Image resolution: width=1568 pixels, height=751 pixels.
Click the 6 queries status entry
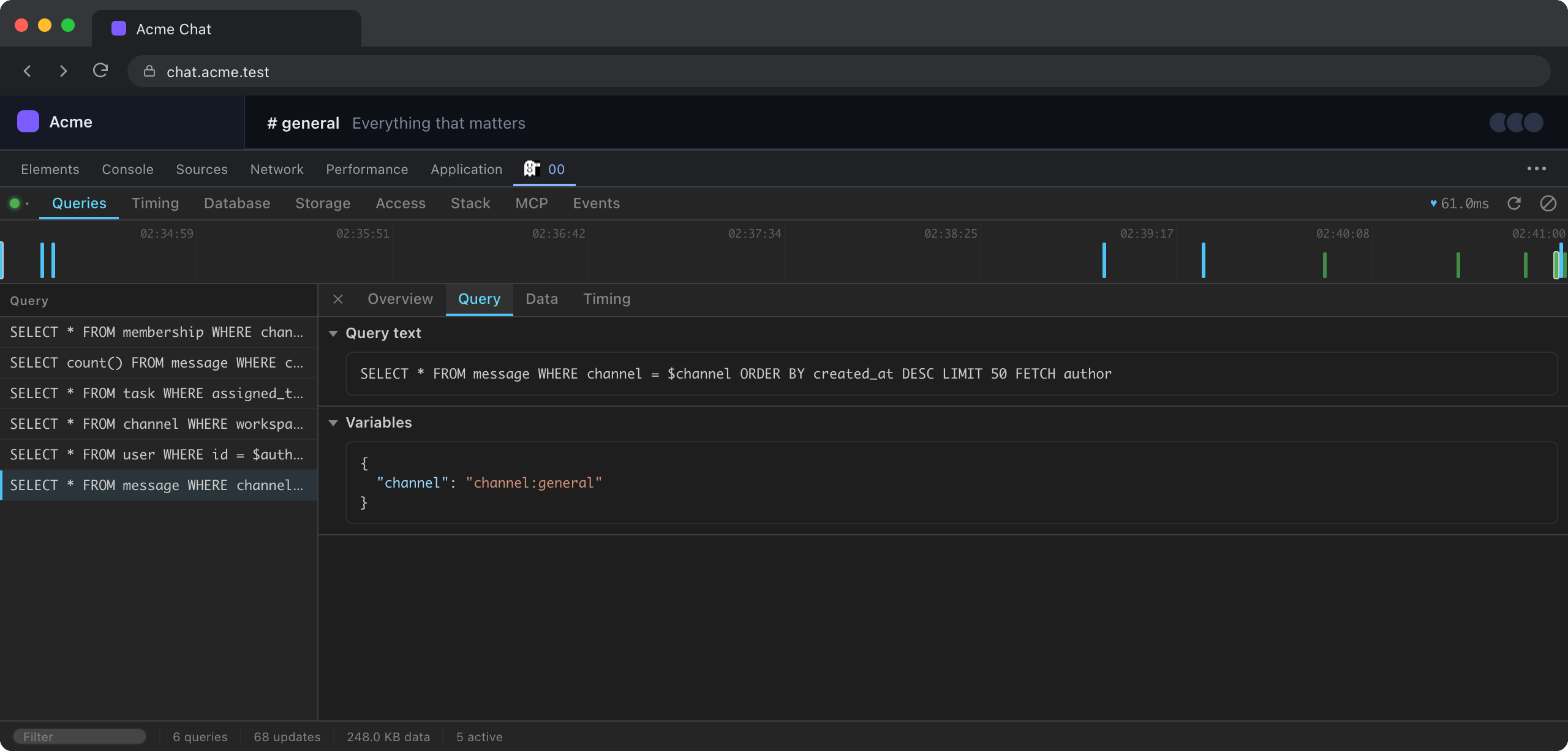[x=200, y=736]
